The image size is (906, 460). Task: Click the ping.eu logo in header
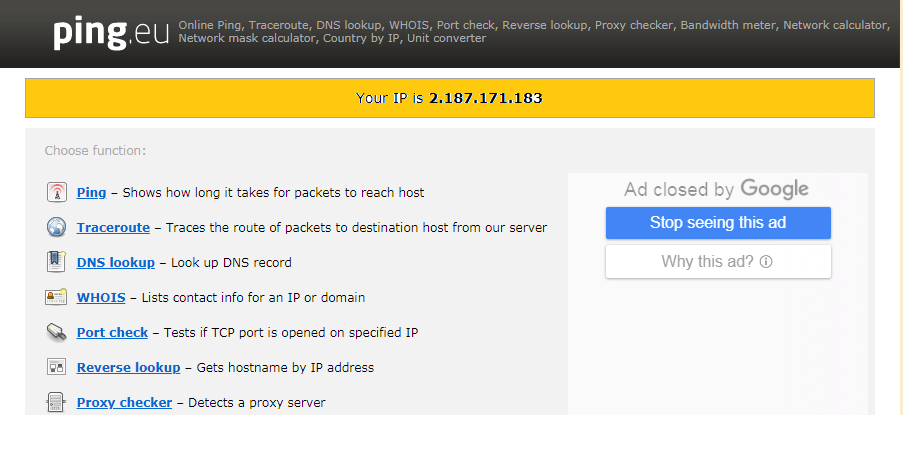click(x=111, y=33)
